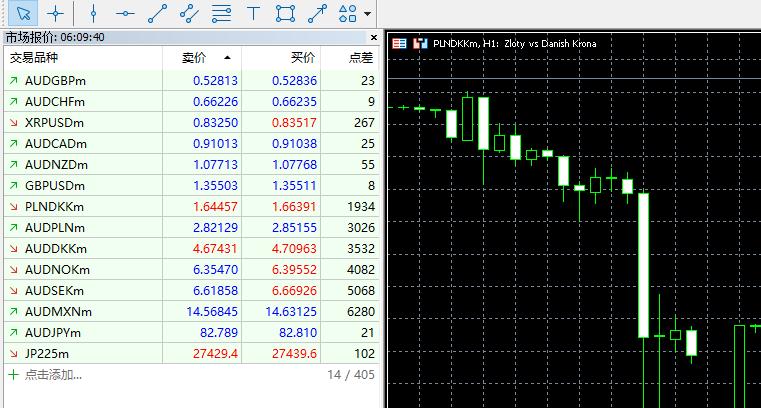Sort by the 买价 column header

281,58
